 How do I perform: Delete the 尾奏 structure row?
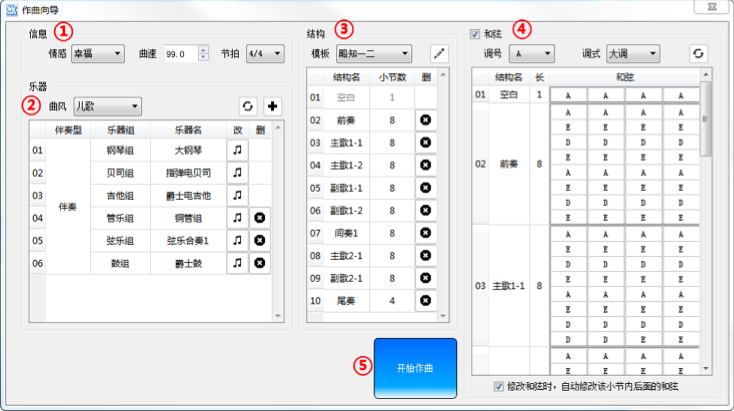coord(426,301)
